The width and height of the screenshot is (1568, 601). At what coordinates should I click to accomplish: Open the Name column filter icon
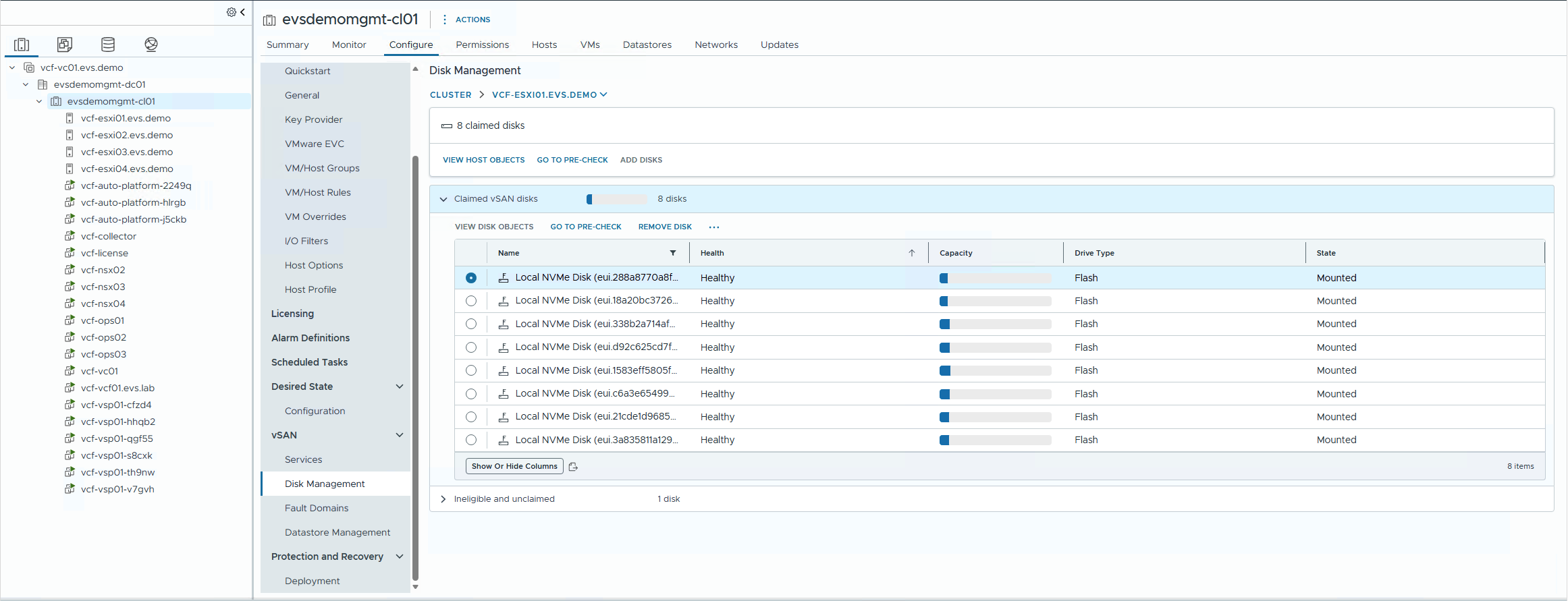tap(673, 253)
